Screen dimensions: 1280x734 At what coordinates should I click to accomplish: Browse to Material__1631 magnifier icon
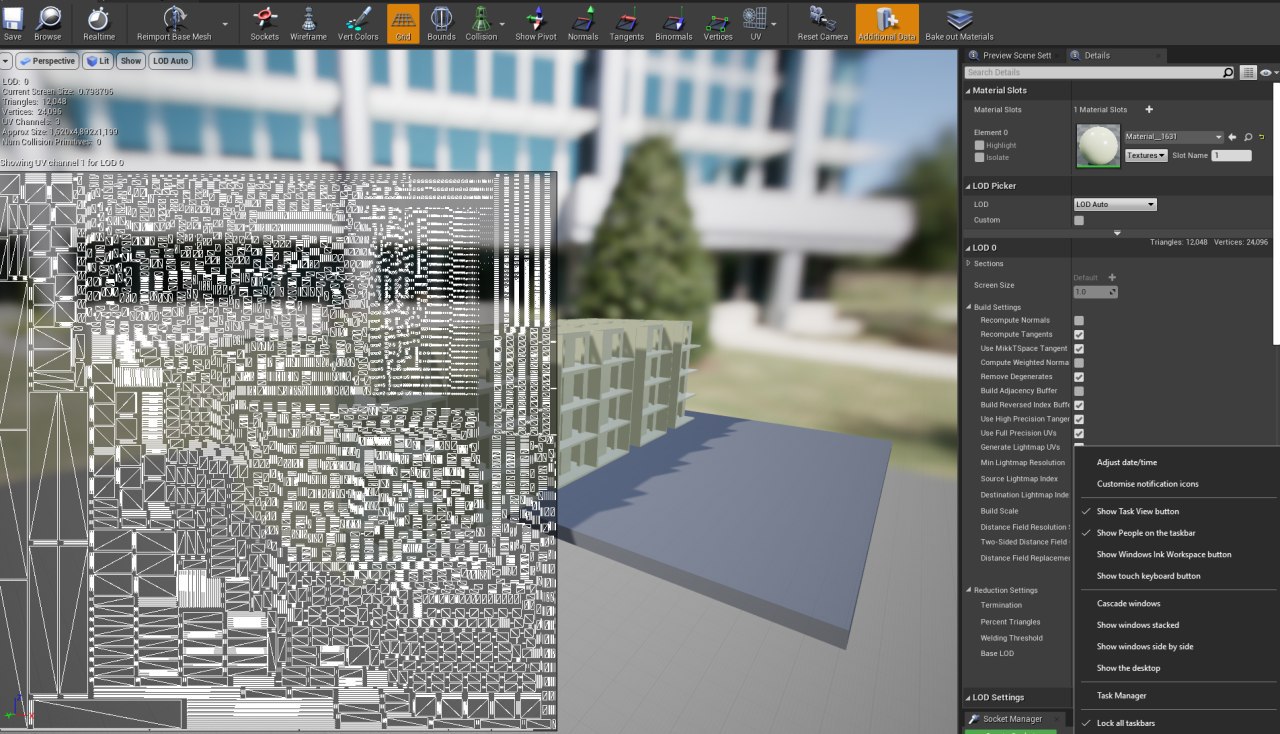tap(1249, 137)
